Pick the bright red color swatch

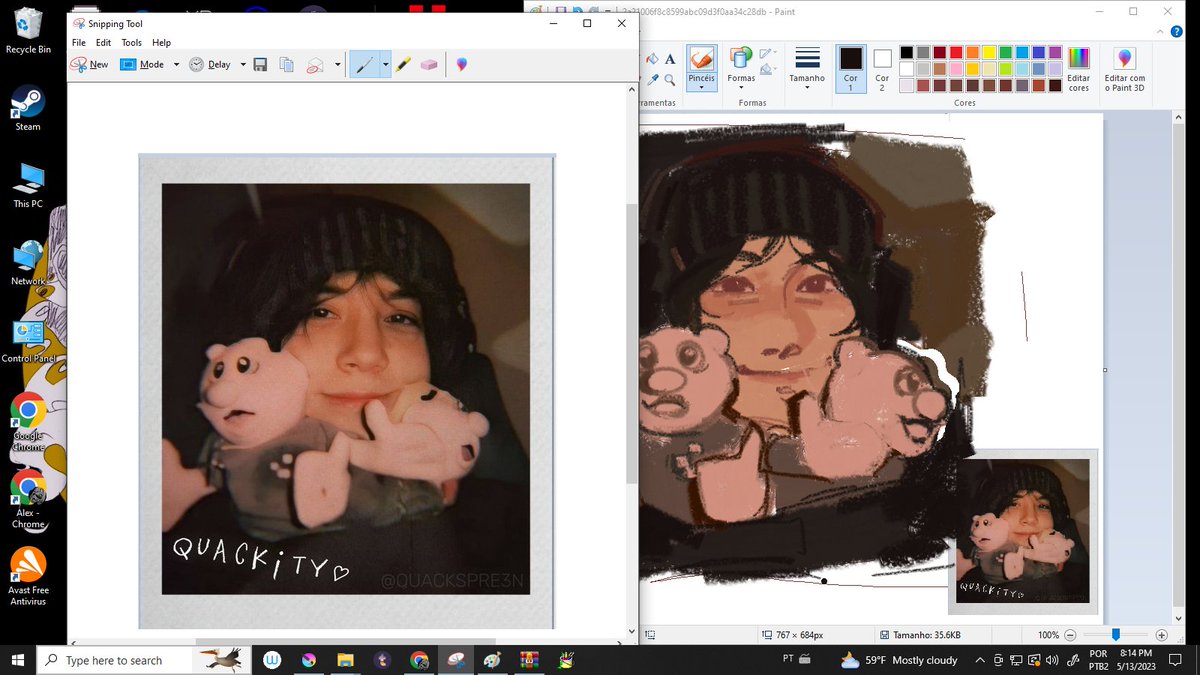point(956,52)
